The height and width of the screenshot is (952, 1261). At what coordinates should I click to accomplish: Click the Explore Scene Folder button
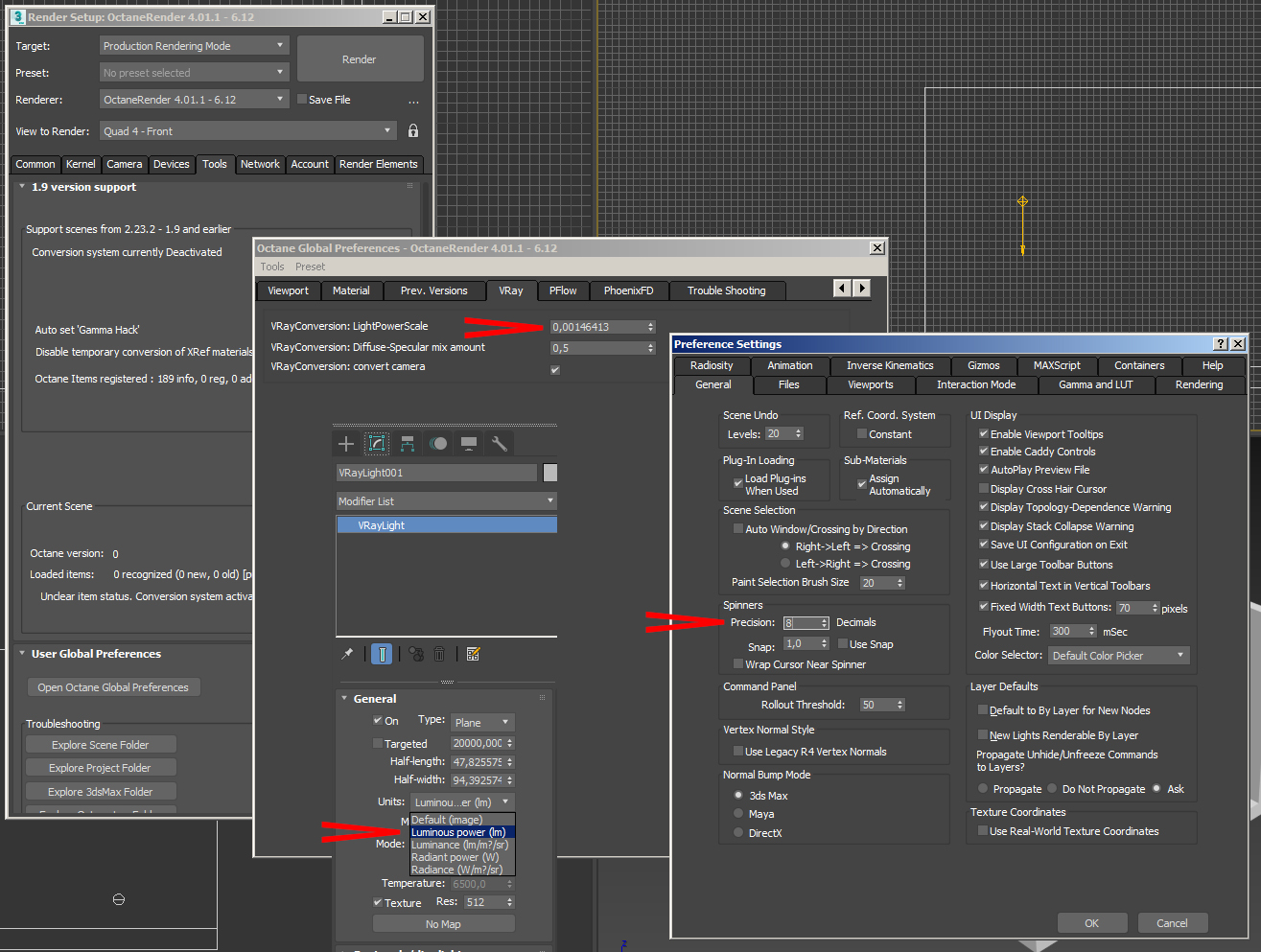101,745
